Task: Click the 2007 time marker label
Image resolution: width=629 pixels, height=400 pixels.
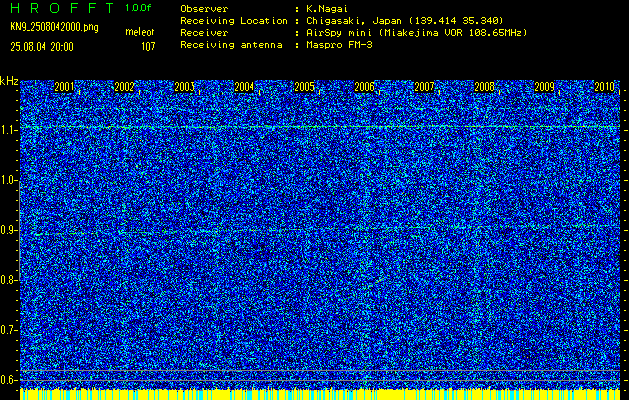Action: pos(424,87)
